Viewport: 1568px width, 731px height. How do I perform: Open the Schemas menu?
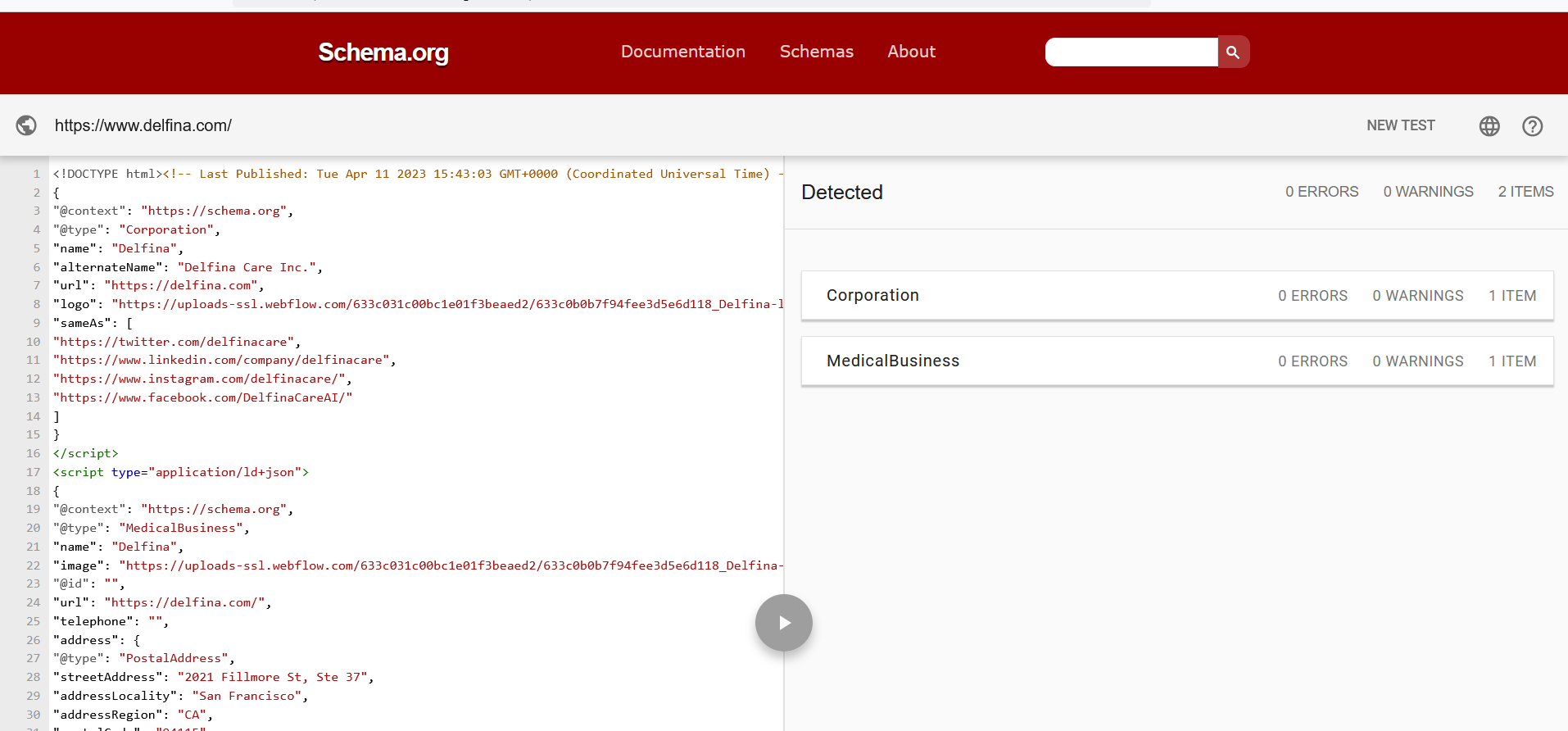[817, 52]
